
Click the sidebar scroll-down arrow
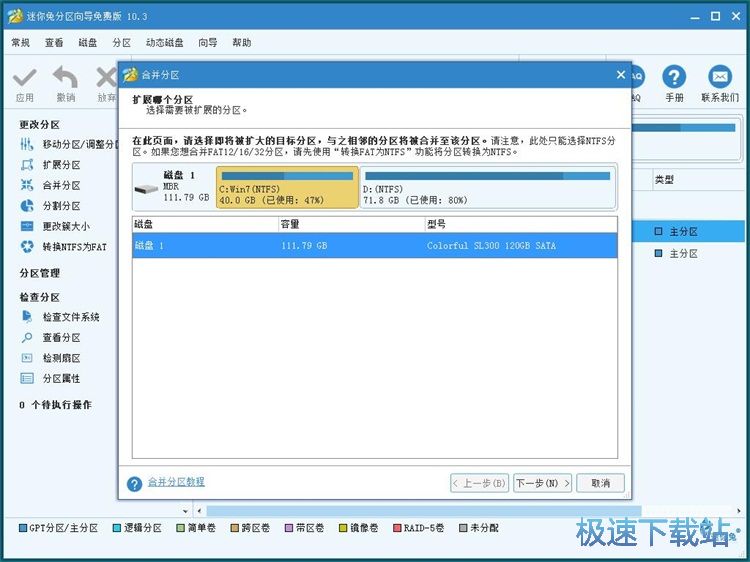tap(186, 511)
